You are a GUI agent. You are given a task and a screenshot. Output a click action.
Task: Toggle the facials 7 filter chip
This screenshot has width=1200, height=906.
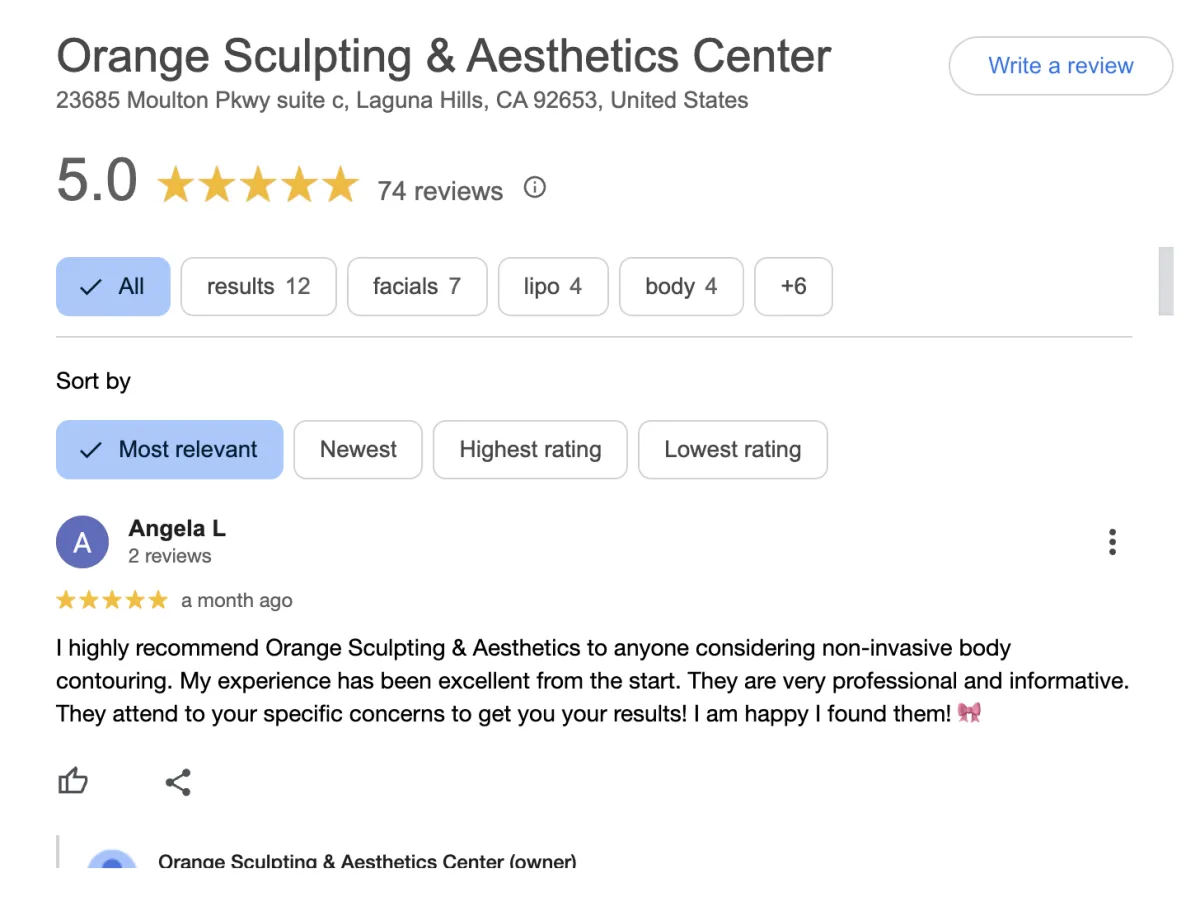(417, 287)
